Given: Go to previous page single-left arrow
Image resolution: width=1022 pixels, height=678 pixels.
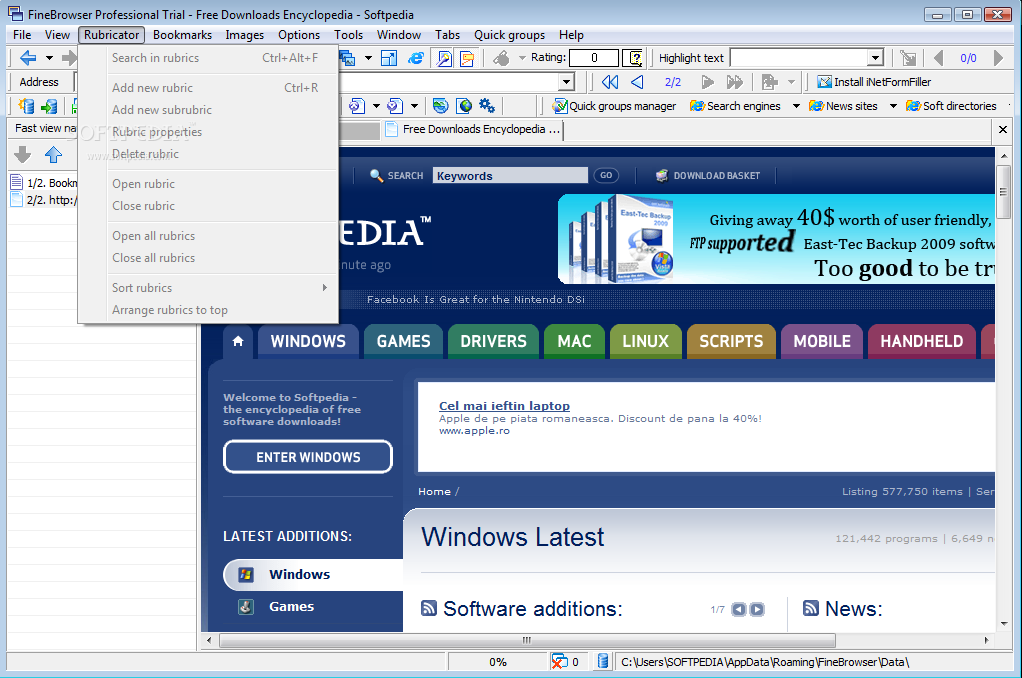Looking at the screenshot, I should point(637,82).
